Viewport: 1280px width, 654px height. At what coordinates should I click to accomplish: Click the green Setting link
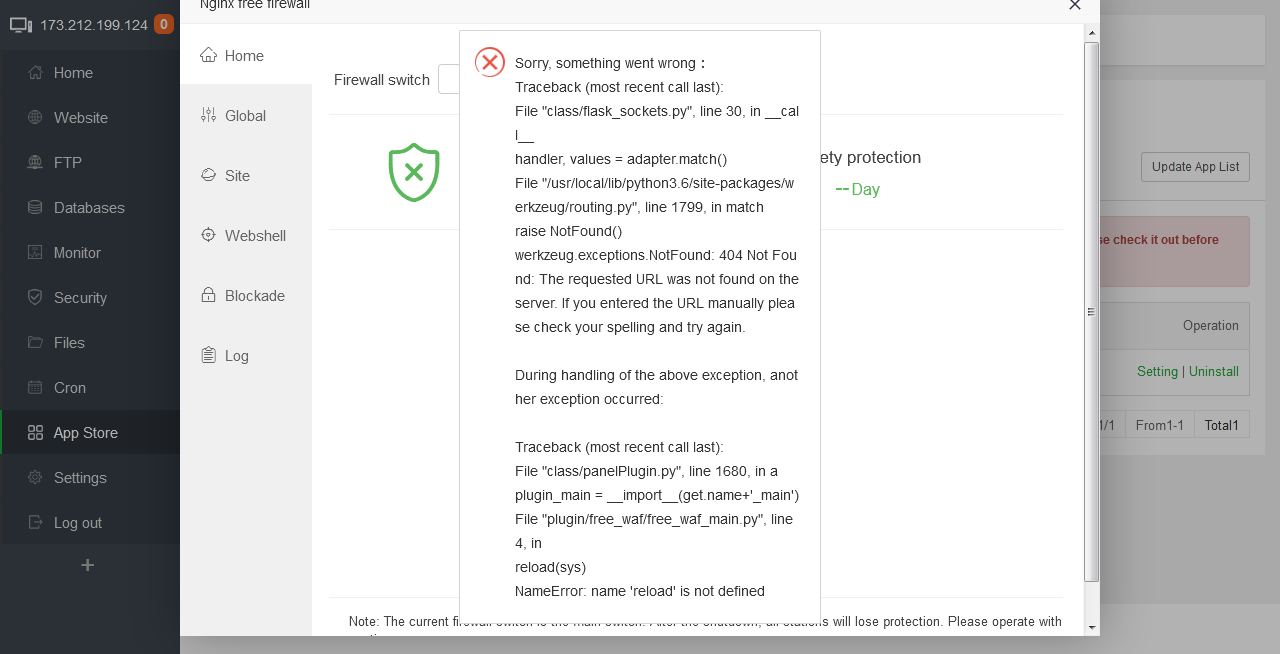(1157, 372)
